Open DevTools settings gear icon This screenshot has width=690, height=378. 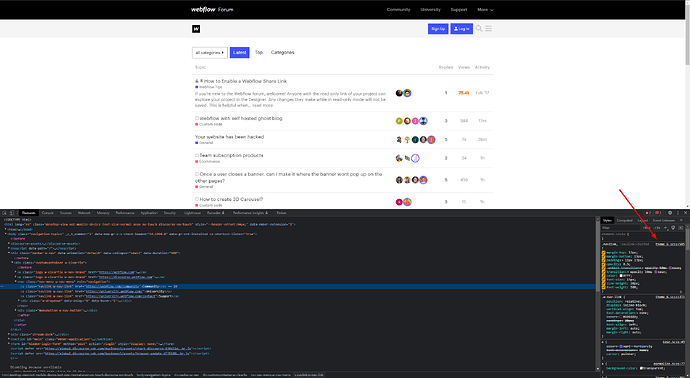[x=670, y=213]
